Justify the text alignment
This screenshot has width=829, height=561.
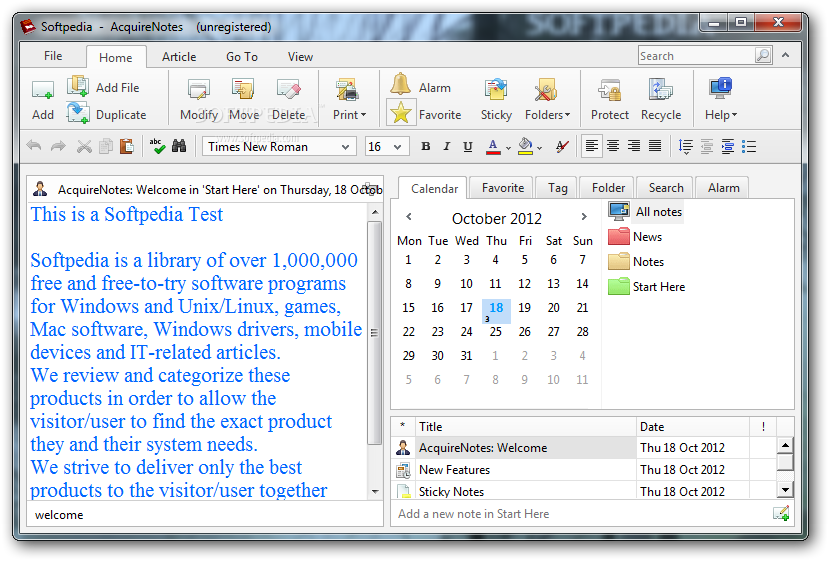click(655, 146)
